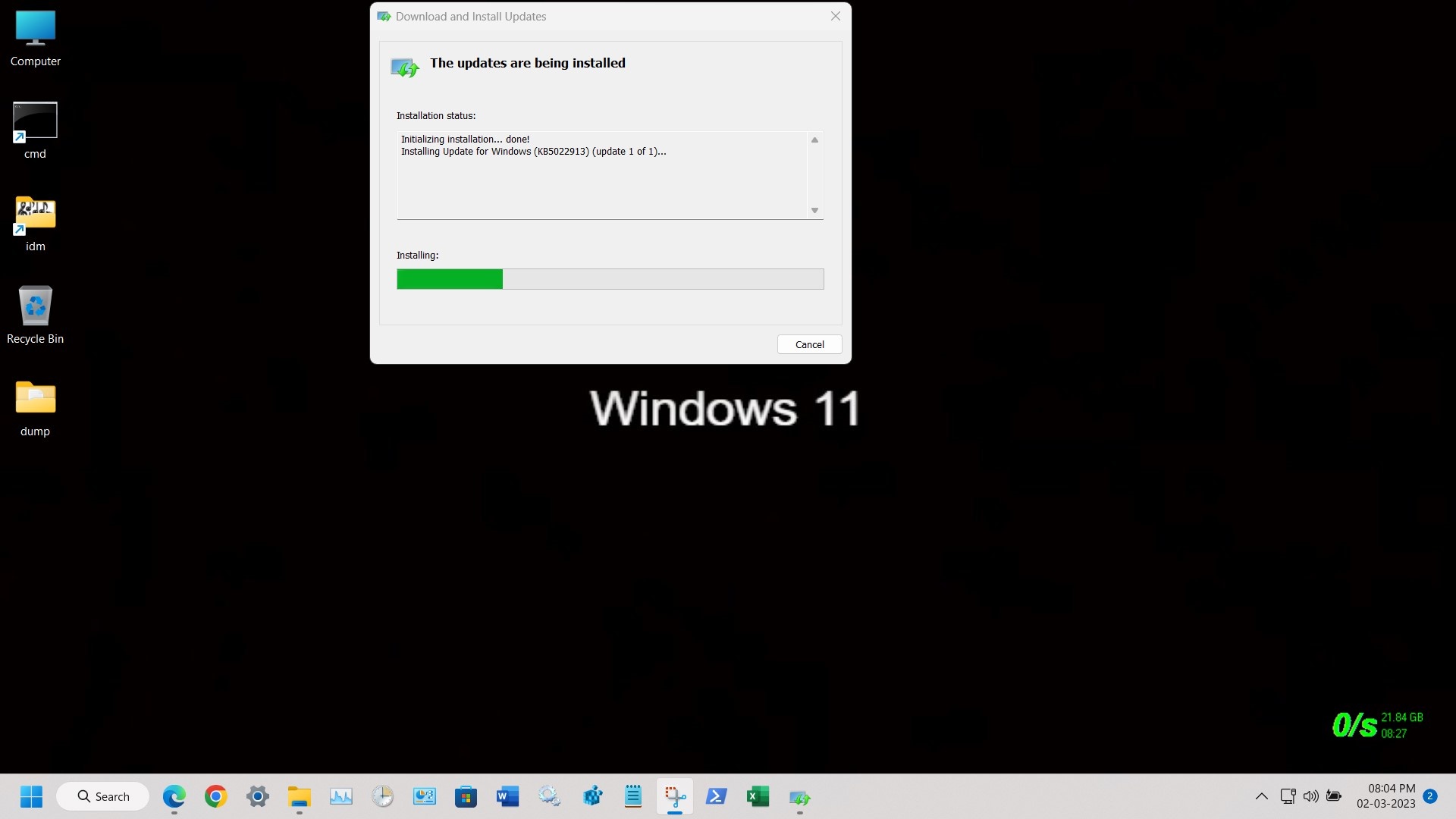
Task: Open the Windows Start menu
Action: point(31,796)
